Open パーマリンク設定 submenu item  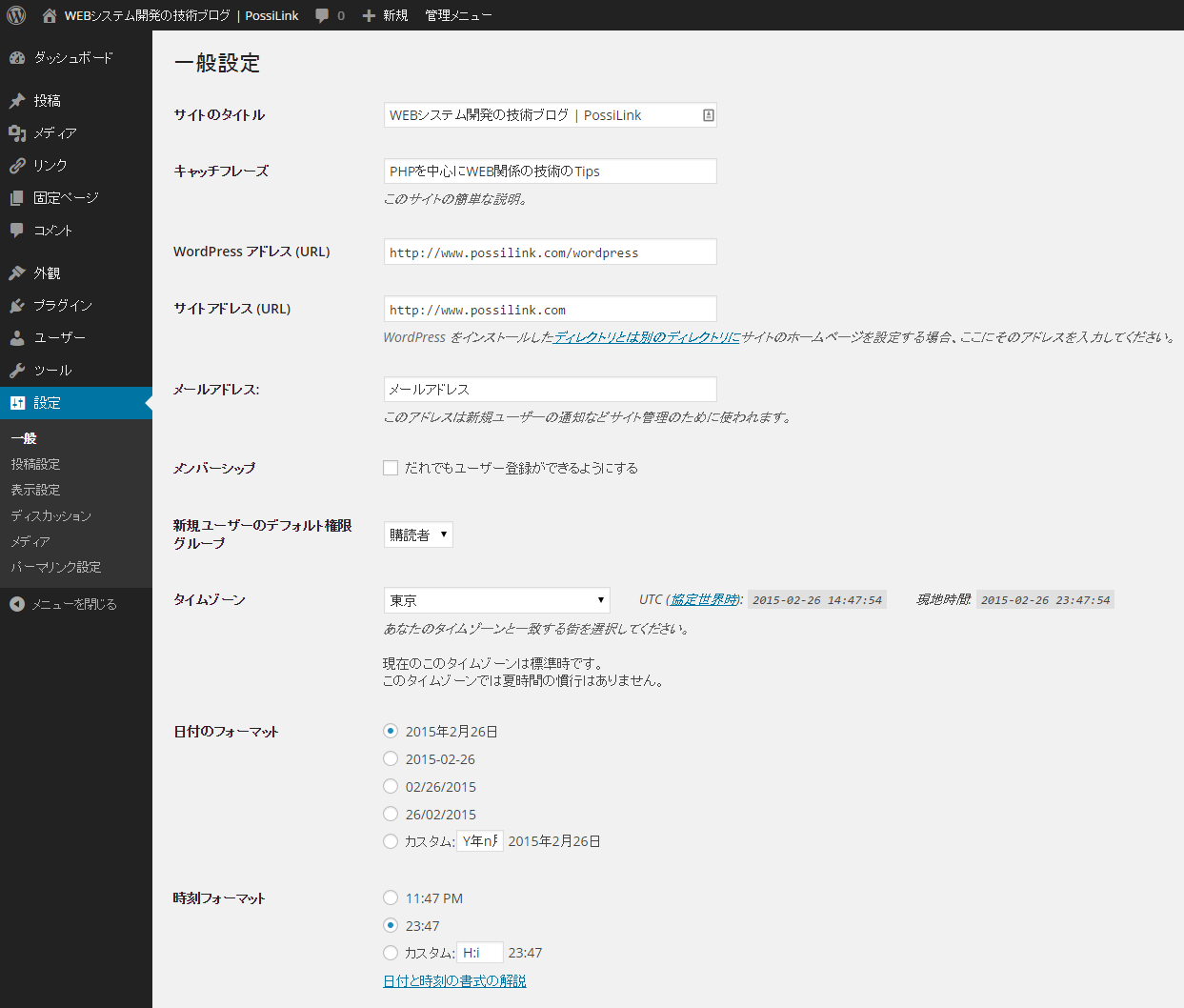56,567
